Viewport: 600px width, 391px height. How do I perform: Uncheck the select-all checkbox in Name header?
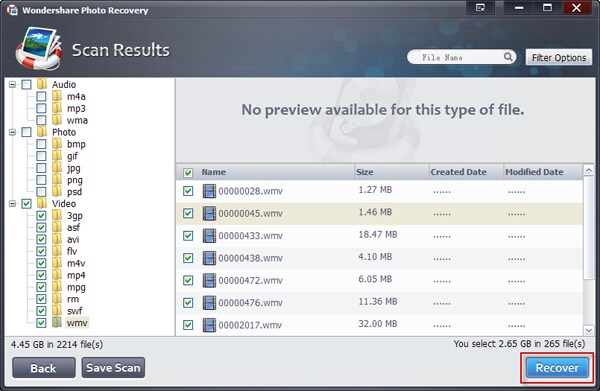point(188,173)
